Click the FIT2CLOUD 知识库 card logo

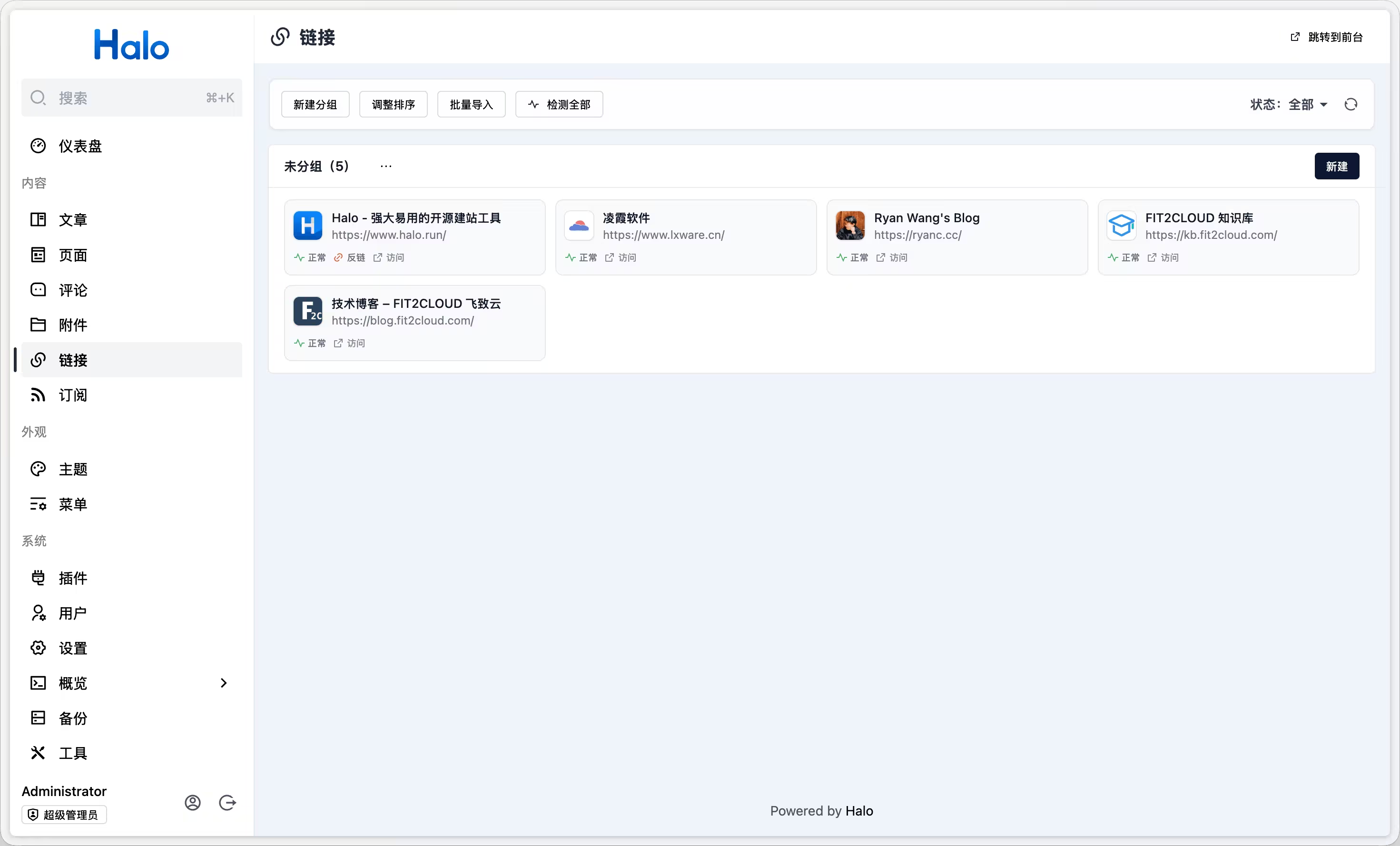(1122, 226)
